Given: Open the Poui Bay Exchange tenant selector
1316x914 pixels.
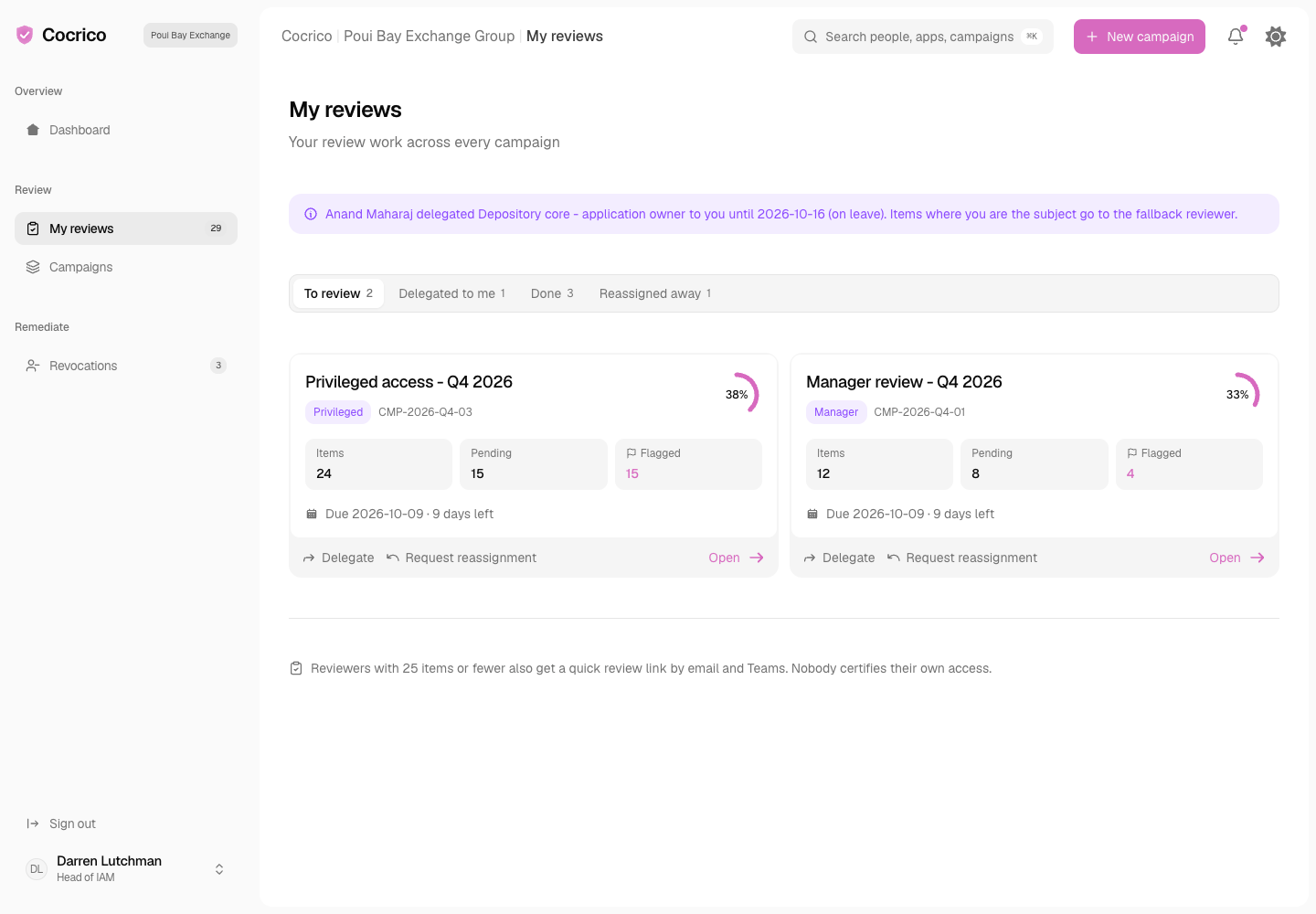Looking at the screenshot, I should point(190,36).
